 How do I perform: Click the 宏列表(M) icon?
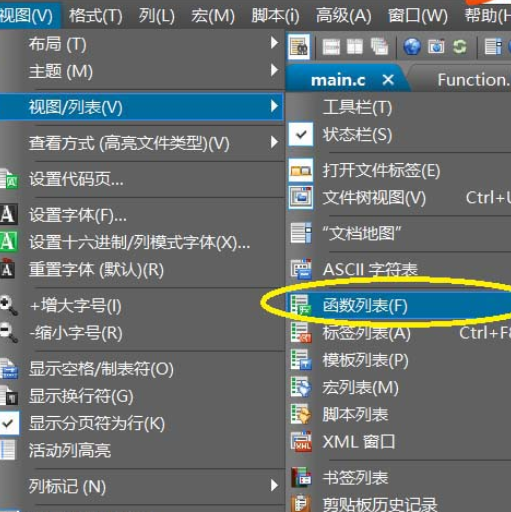coord(301,387)
